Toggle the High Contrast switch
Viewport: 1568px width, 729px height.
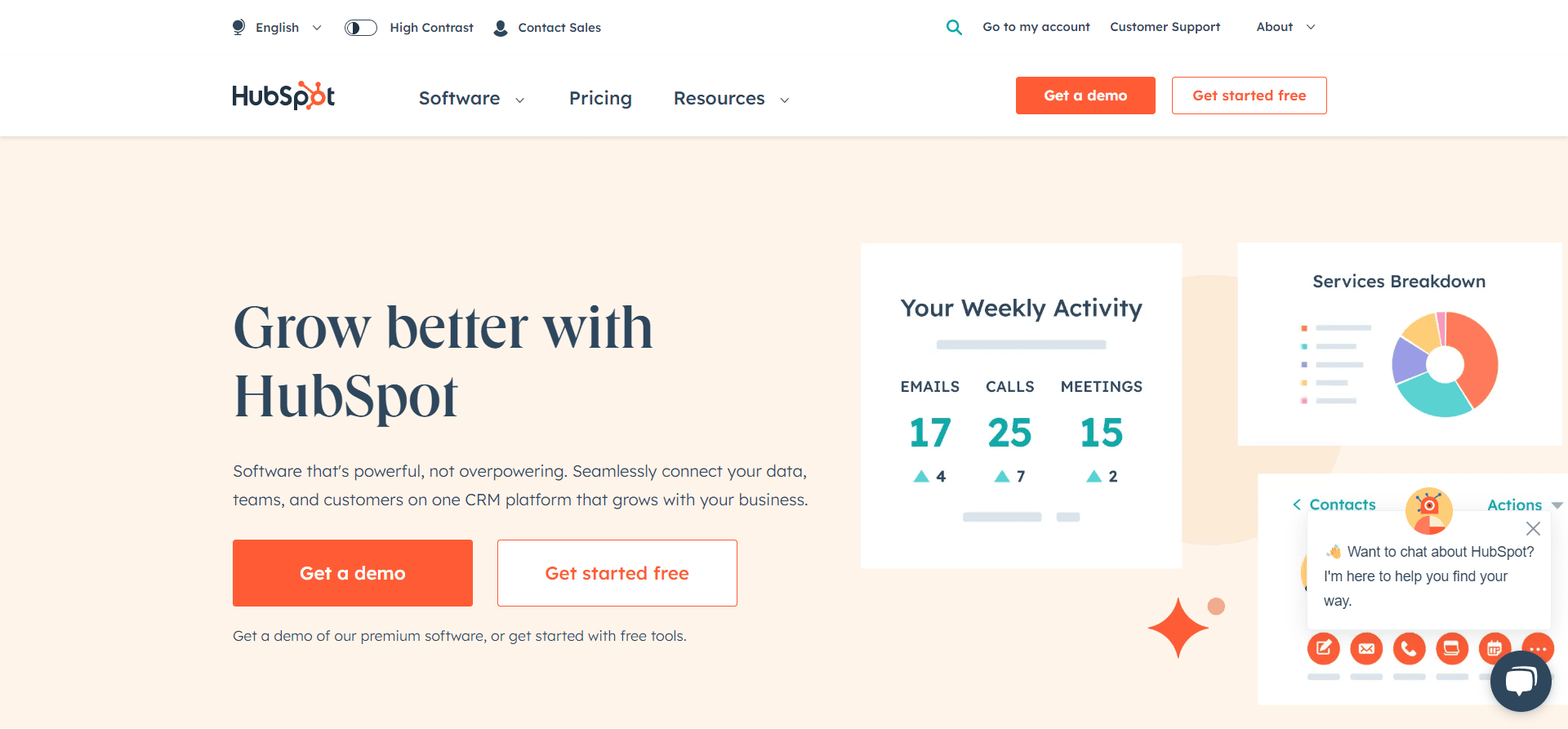click(x=360, y=27)
